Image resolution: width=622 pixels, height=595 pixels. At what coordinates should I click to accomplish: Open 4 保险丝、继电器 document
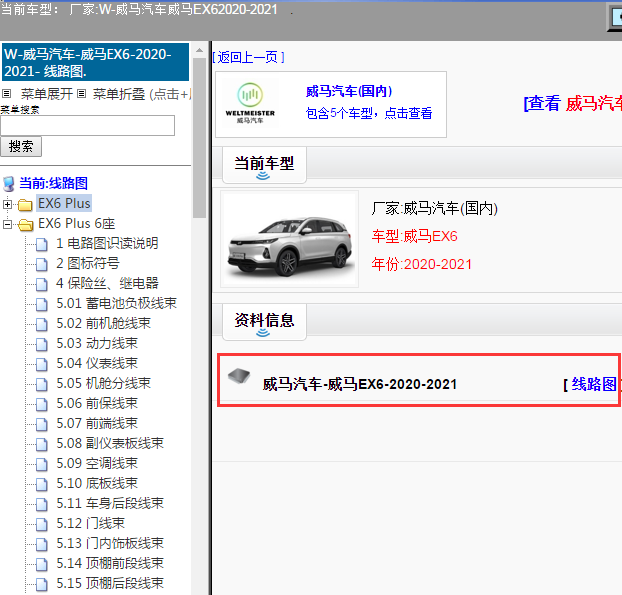(107, 284)
